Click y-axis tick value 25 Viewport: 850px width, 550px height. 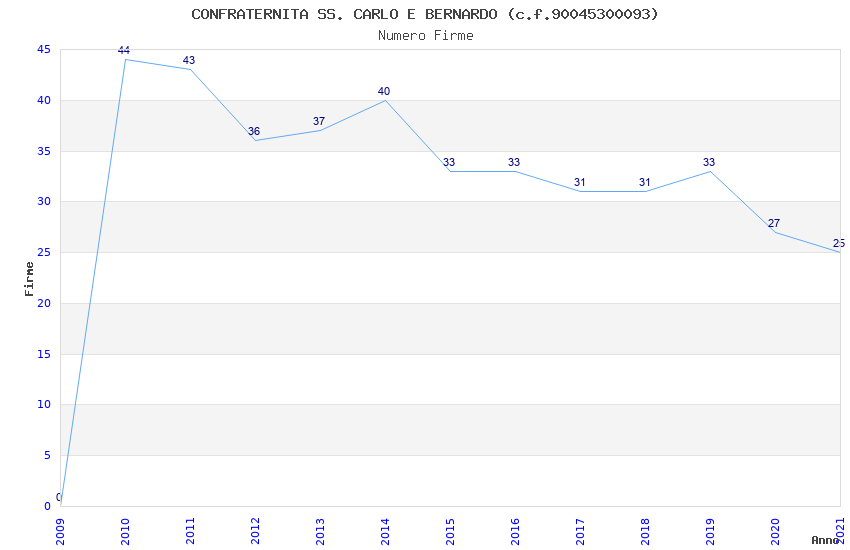click(x=44, y=253)
